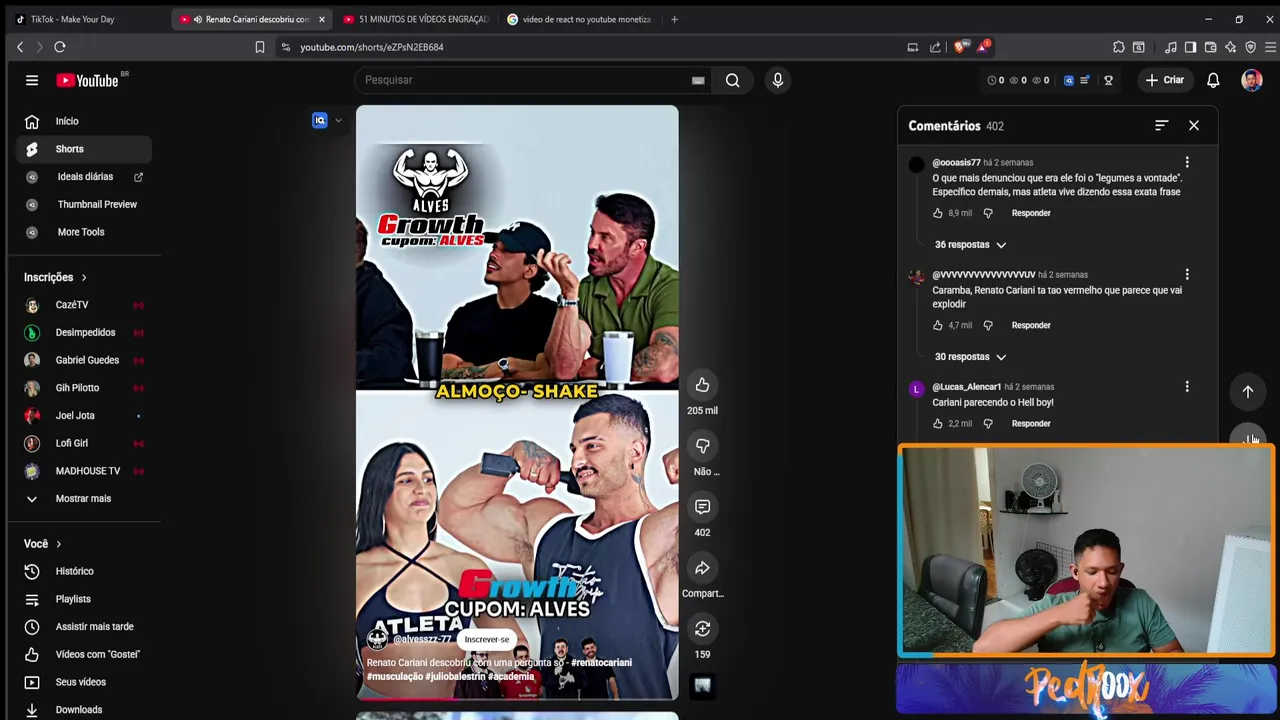Reload the page in the browser
This screenshot has width=1280, height=720.
tap(60, 47)
